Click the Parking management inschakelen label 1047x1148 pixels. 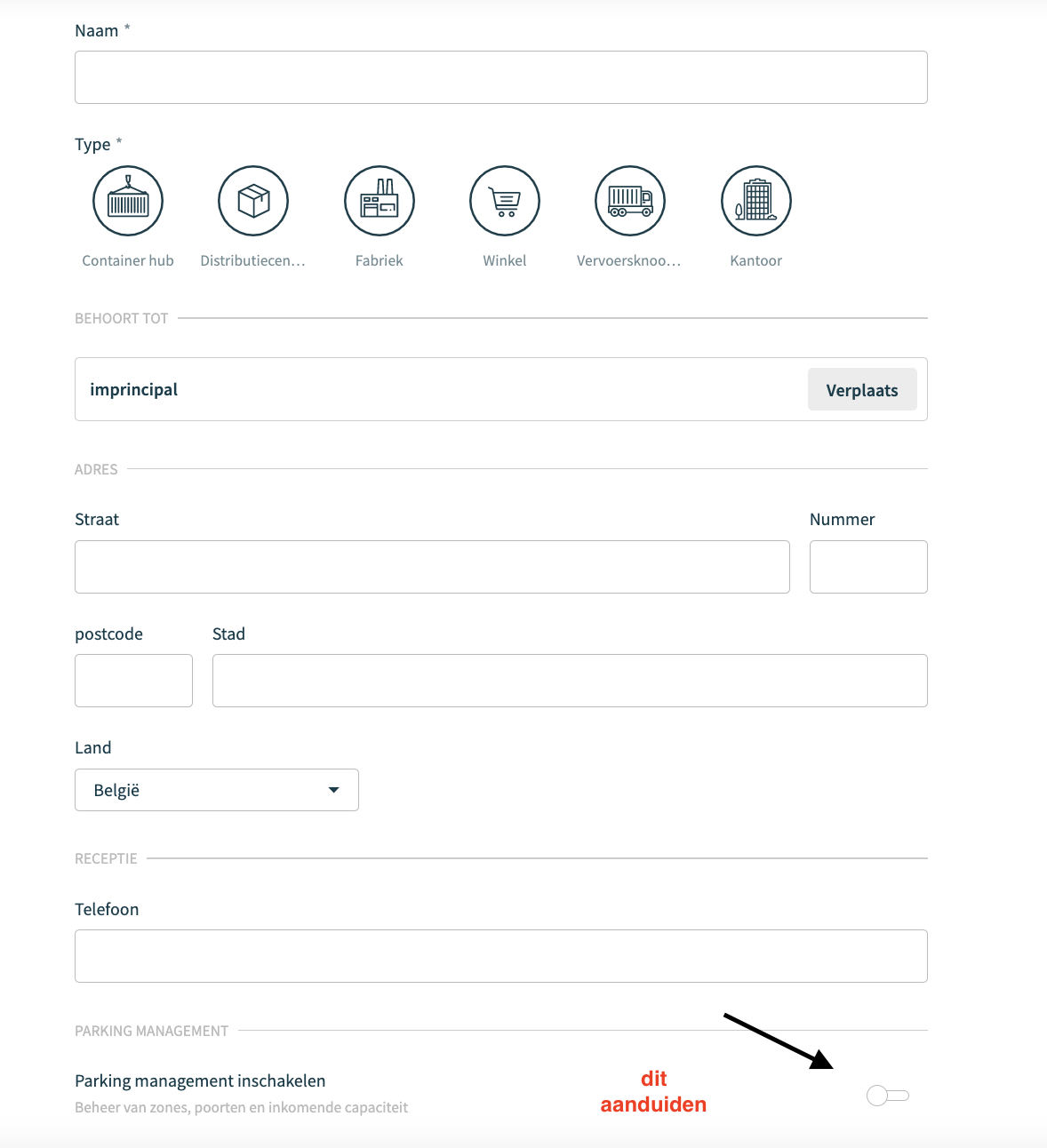[200, 1080]
